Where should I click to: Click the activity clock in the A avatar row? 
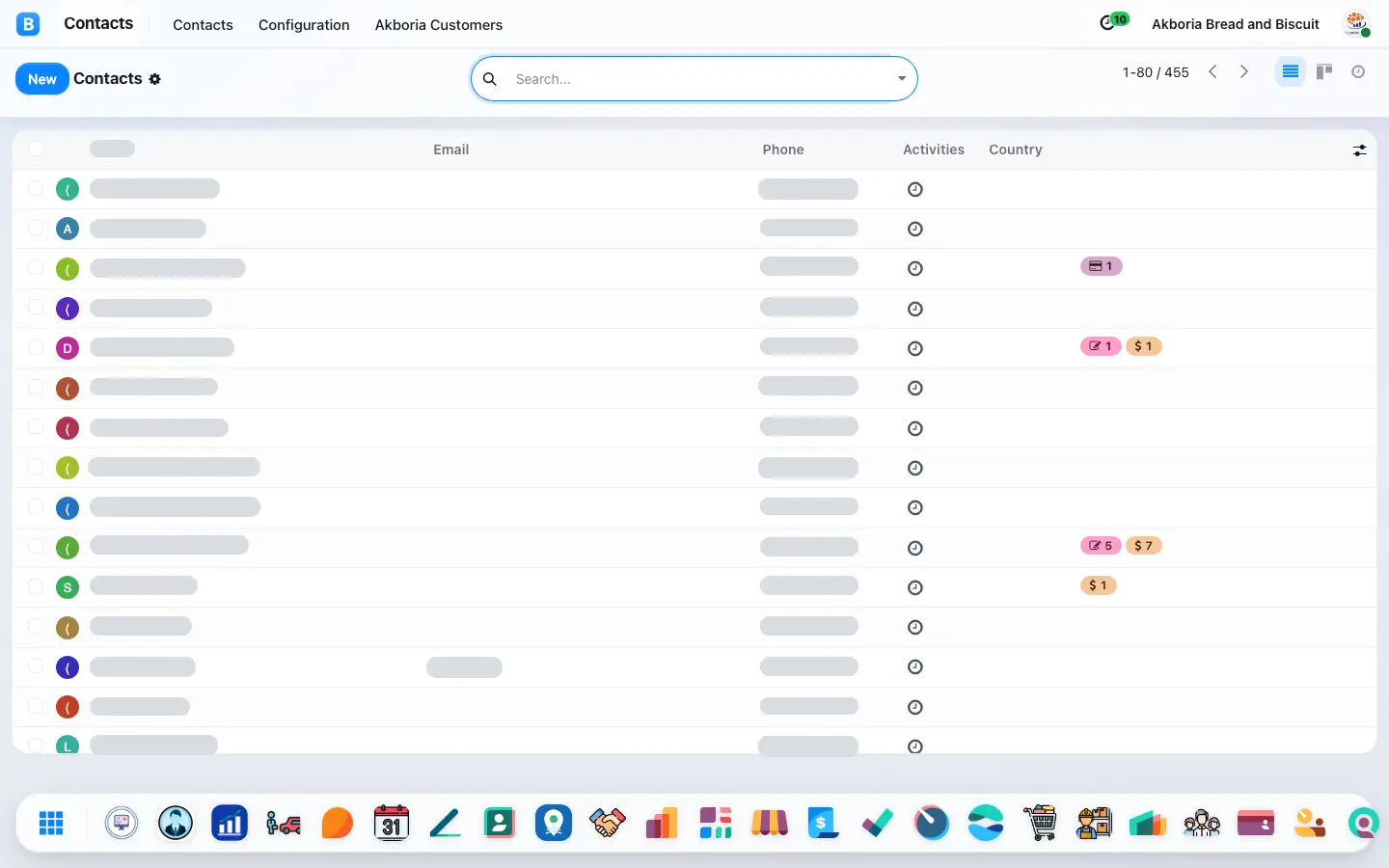[x=915, y=230]
